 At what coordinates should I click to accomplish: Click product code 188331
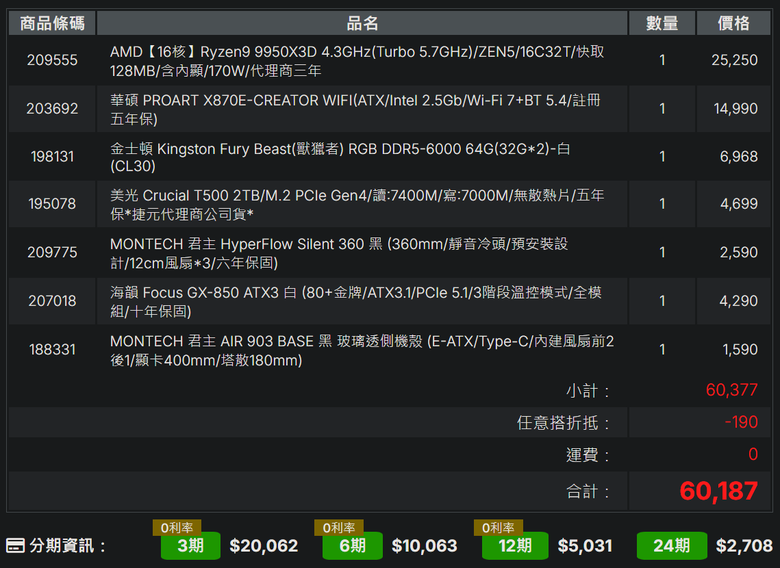point(52,350)
